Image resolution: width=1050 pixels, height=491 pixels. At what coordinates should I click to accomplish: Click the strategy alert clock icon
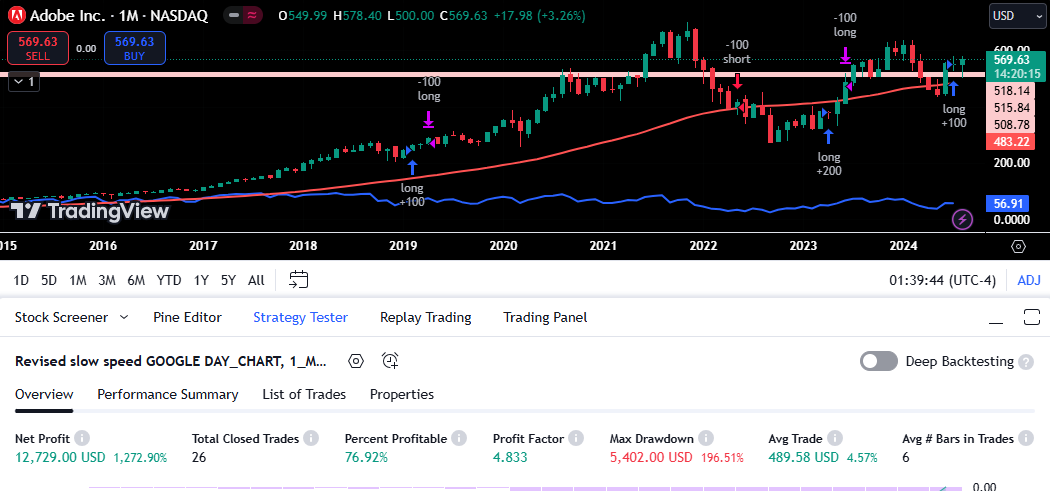click(390, 361)
